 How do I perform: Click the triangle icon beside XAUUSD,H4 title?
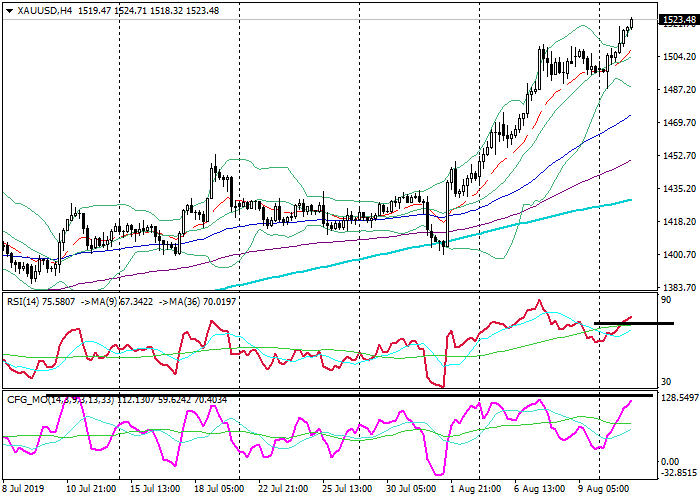(8, 10)
